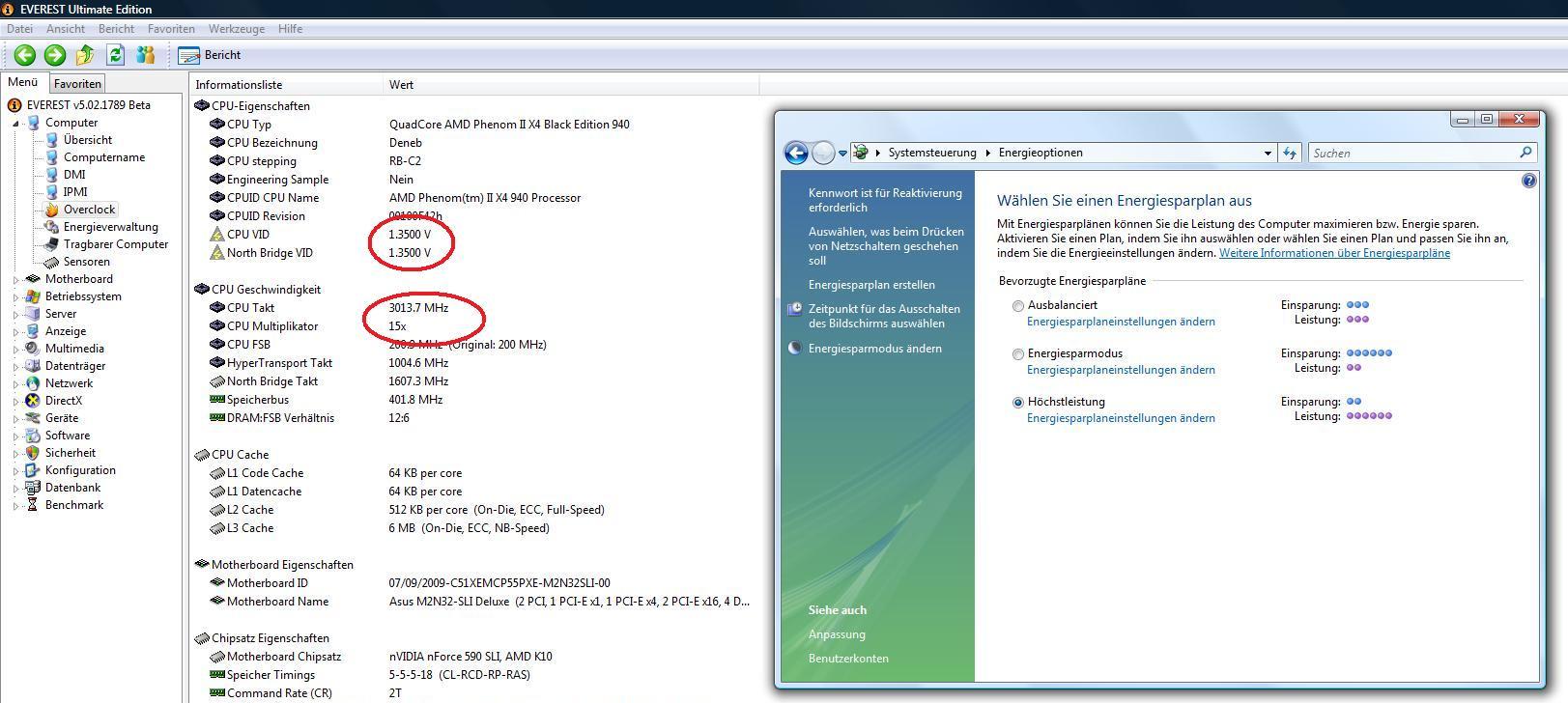Screen dimensions: 1568x703
Task: Click the green Forward arrow in EVEREST toolbar
Action: point(55,55)
